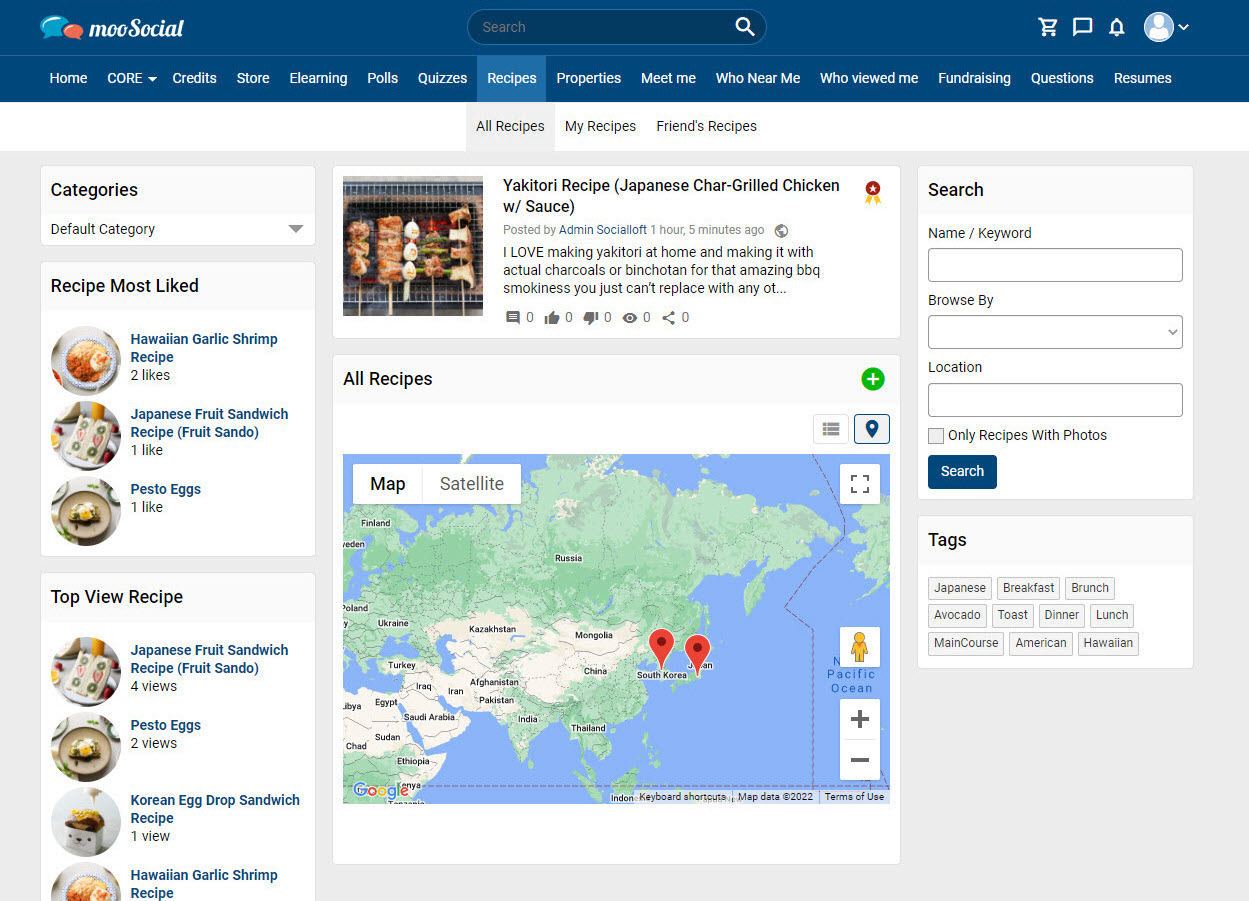The width and height of the screenshot is (1249, 901).
Task: Open the Elearning menu item
Action: tap(318, 78)
